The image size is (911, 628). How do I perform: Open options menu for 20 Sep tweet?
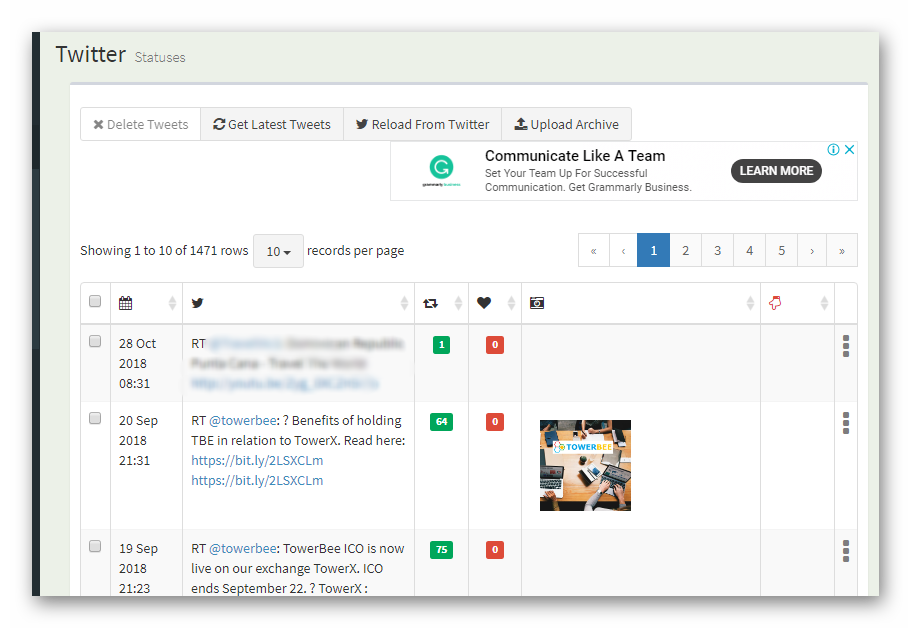[x=846, y=424]
